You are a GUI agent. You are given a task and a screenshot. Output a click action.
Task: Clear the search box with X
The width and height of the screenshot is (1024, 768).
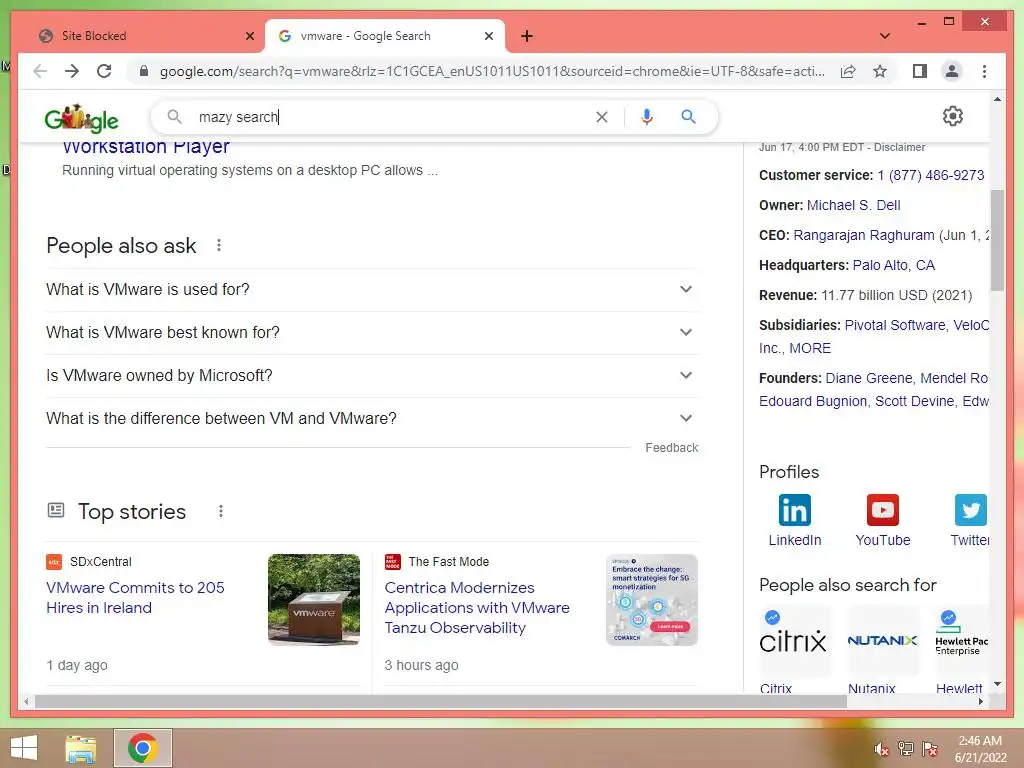point(601,117)
